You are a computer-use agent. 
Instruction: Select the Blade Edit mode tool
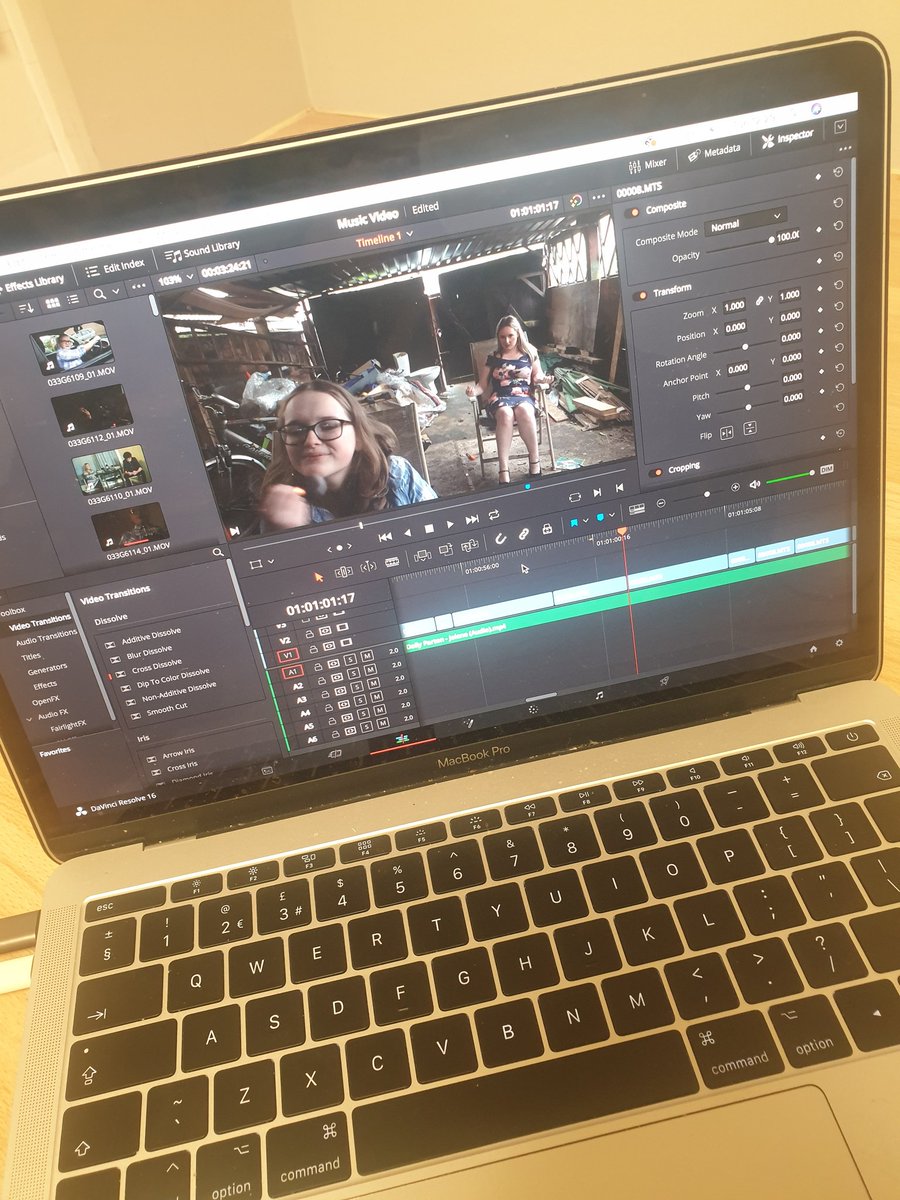point(392,563)
